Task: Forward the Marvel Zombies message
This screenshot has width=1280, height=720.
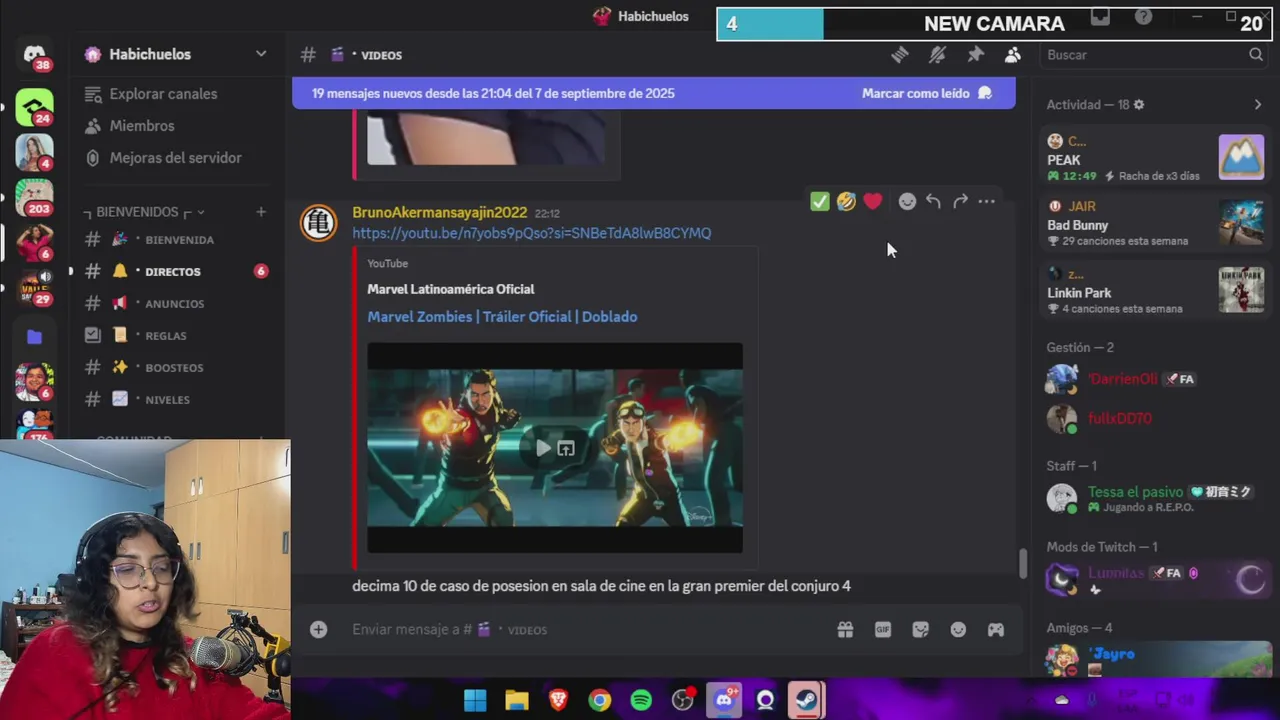Action: 960,202
